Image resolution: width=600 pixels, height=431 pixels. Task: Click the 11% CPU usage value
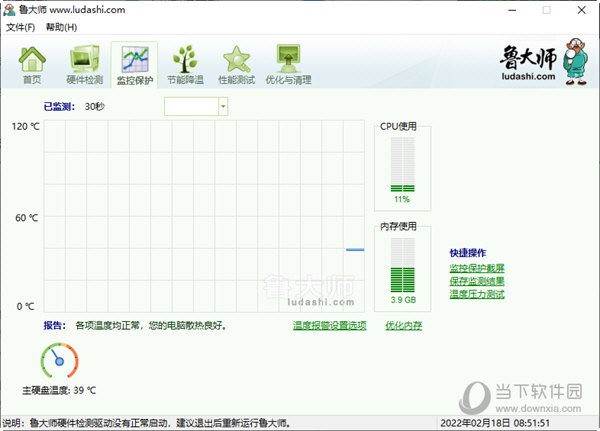click(x=402, y=199)
